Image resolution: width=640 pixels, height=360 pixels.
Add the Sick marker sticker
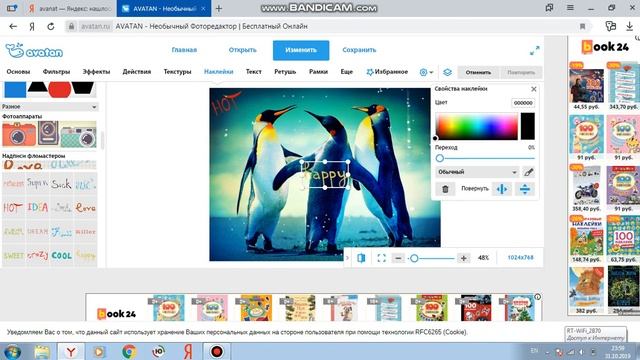(x=62, y=184)
